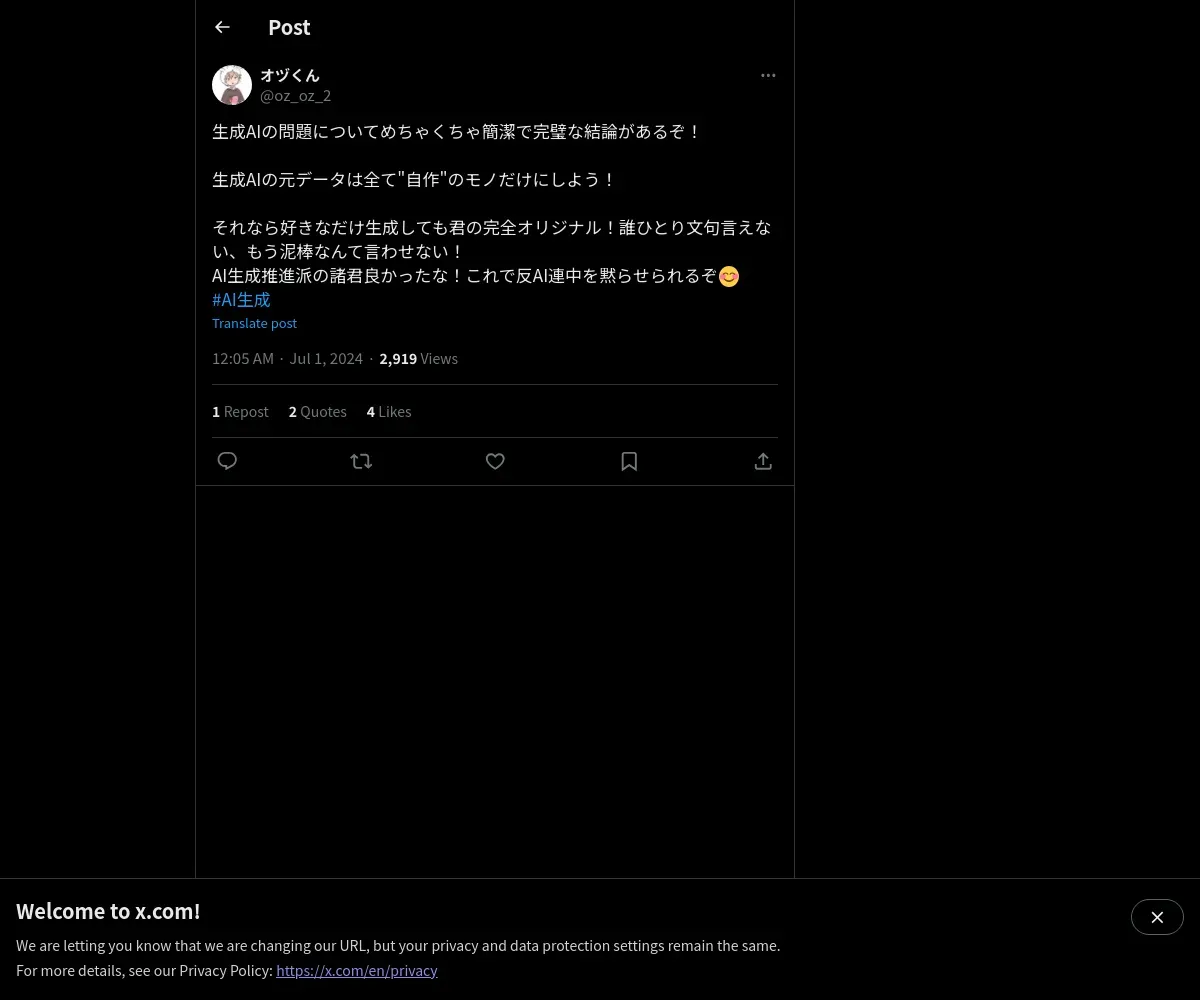Open the three-dot more options menu
This screenshot has height=1000, width=1200.
[x=768, y=75]
